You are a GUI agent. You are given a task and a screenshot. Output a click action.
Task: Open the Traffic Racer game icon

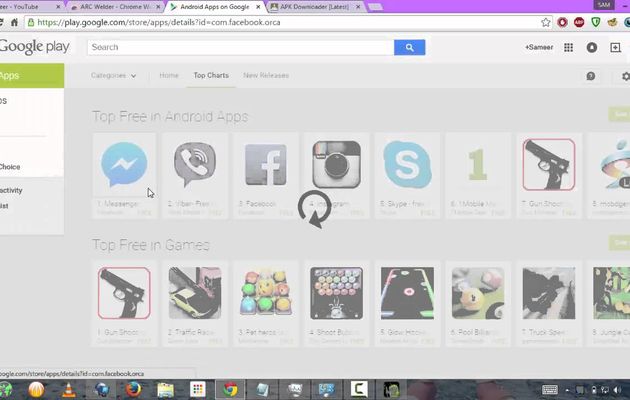pos(195,293)
